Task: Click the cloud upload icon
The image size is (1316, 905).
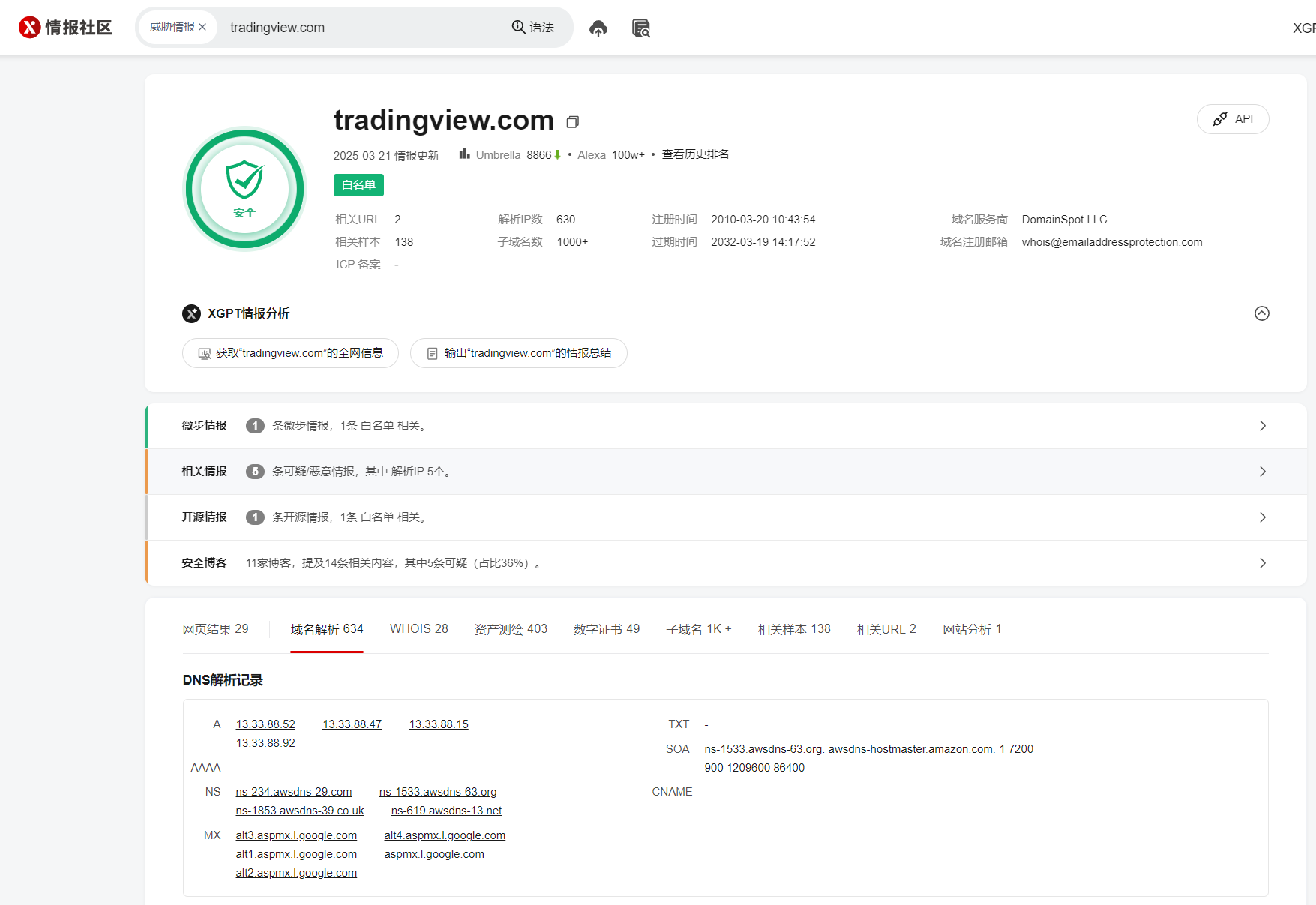Action: (598, 28)
